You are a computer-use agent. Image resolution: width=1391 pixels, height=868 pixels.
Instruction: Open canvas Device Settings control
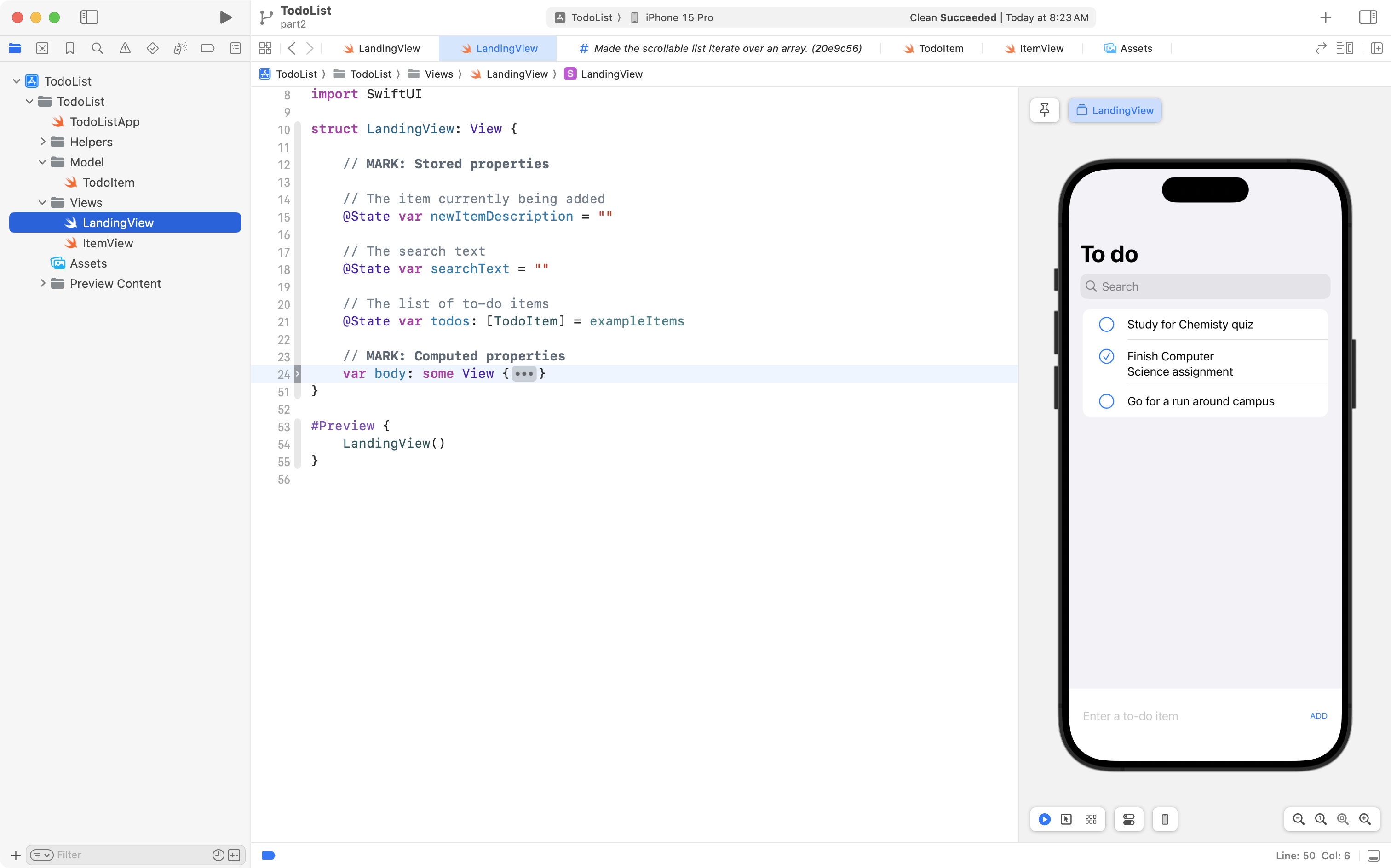[x=1128, y=819]
